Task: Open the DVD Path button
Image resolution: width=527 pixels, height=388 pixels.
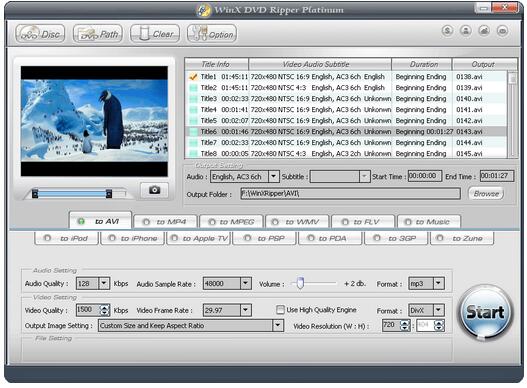Action: 98,34
